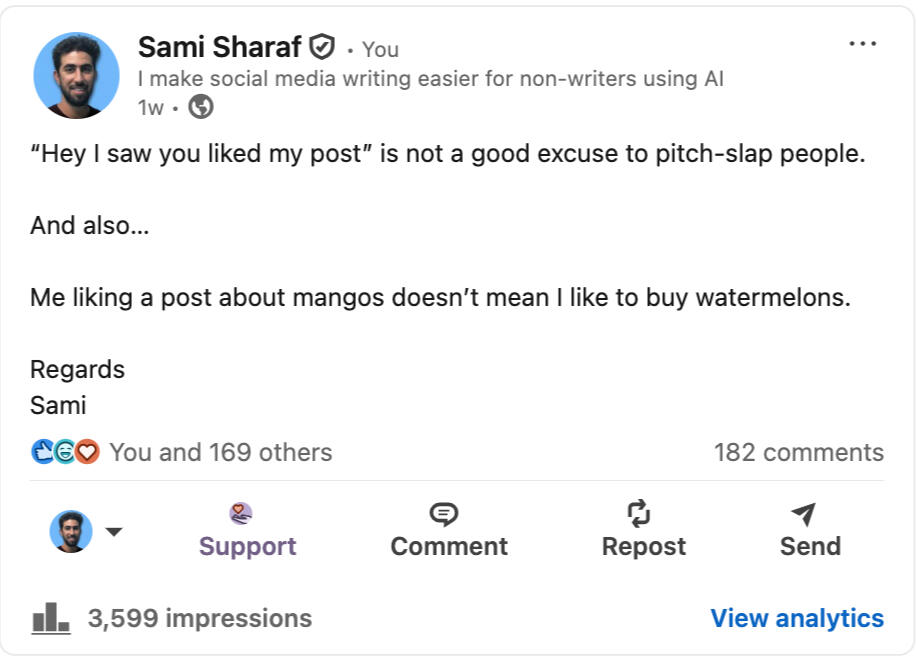Click the View analytics link

(x=796, y=618)
